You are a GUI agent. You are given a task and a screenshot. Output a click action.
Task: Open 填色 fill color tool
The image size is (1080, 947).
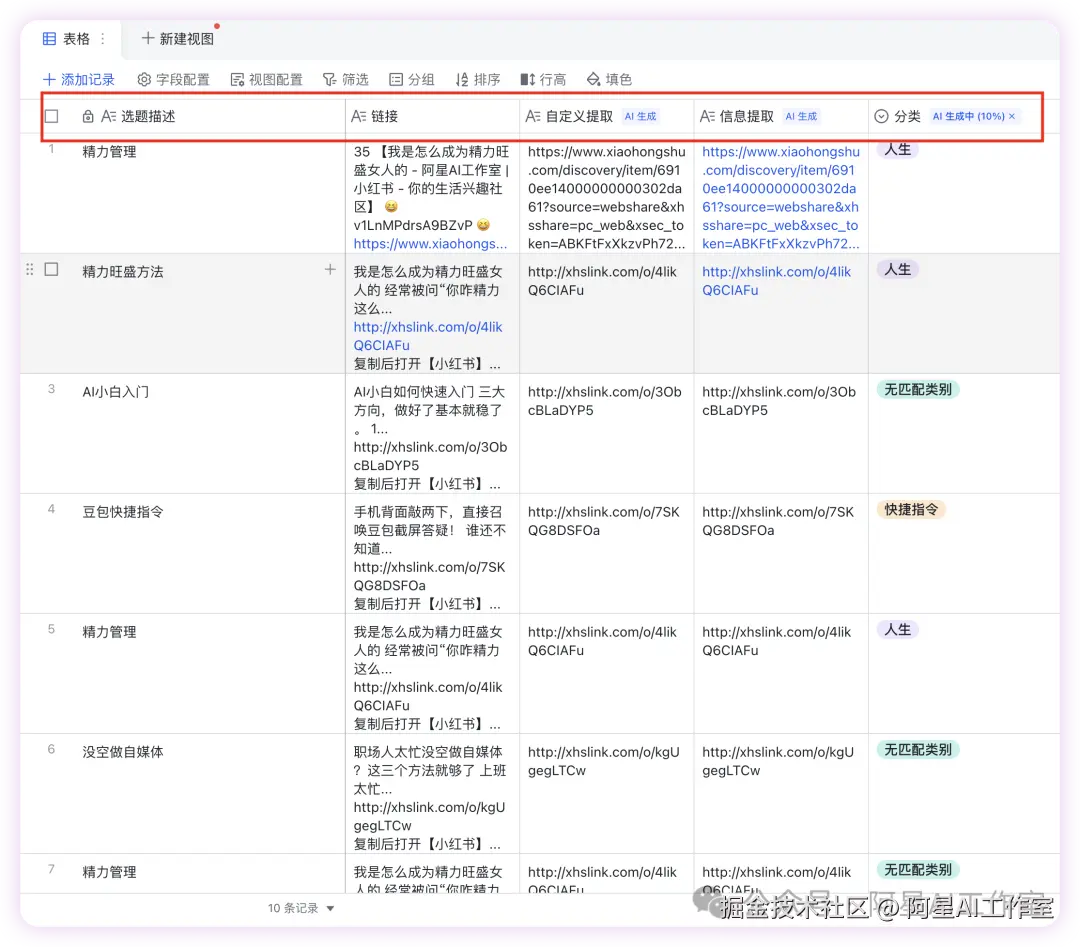(x=610, y=79)
